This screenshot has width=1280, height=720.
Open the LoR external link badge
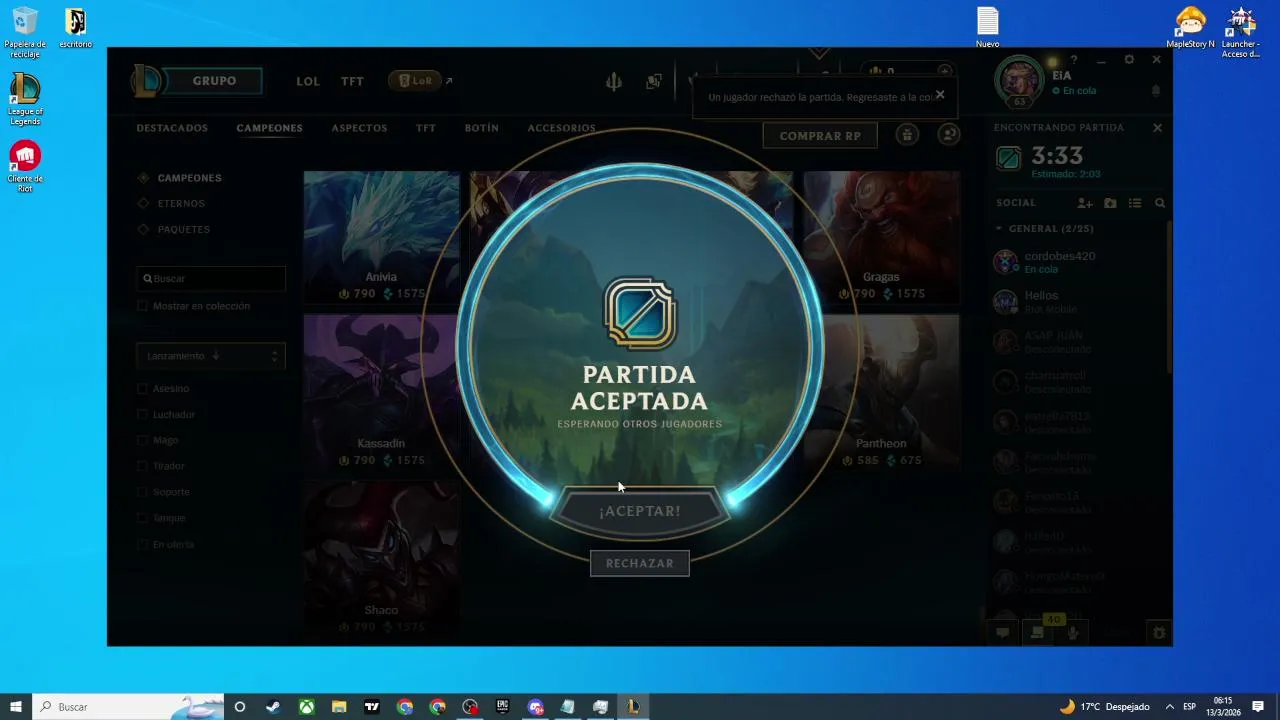420,81
